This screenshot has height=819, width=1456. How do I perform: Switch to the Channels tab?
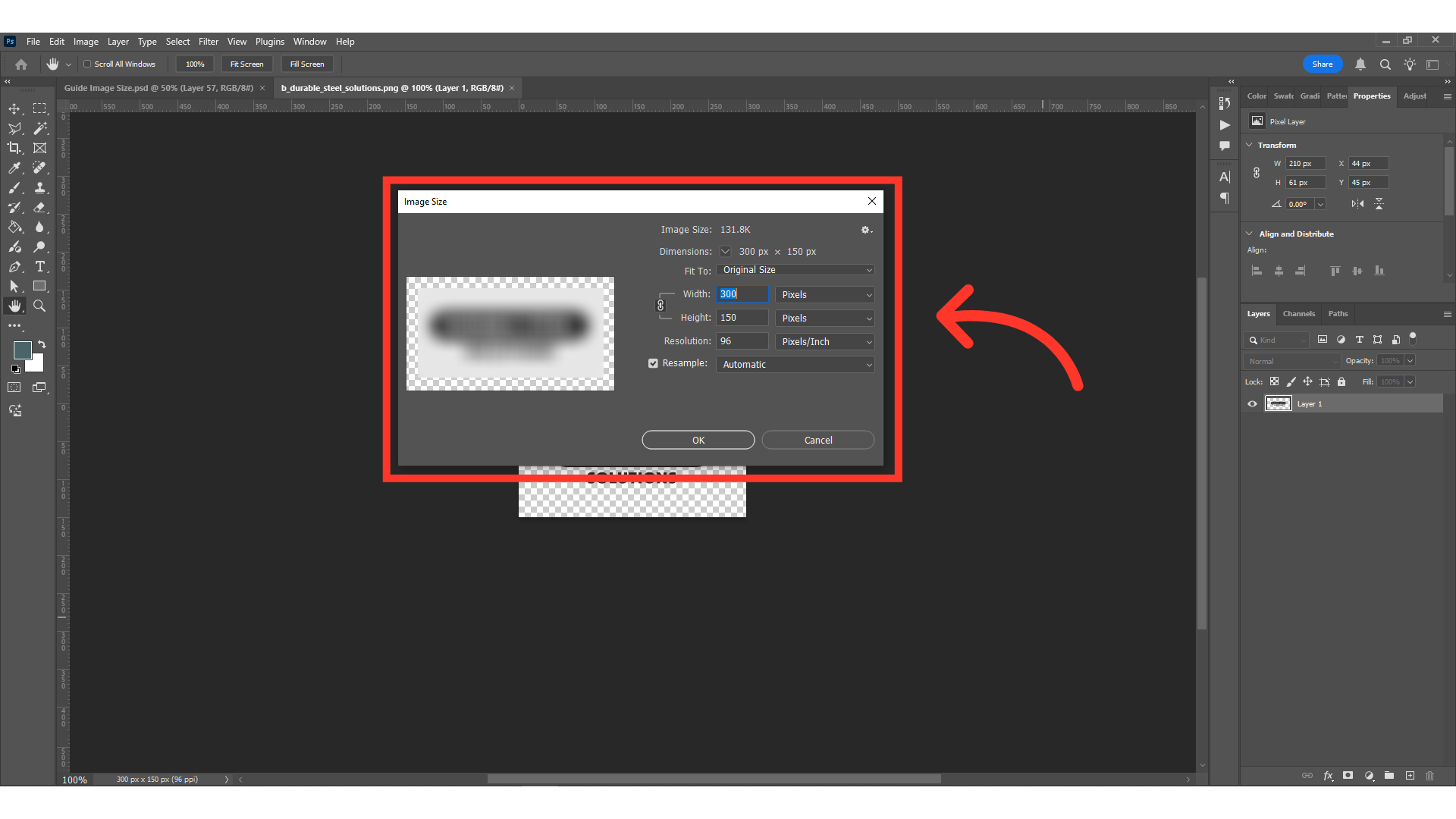tap(1298, 314)
